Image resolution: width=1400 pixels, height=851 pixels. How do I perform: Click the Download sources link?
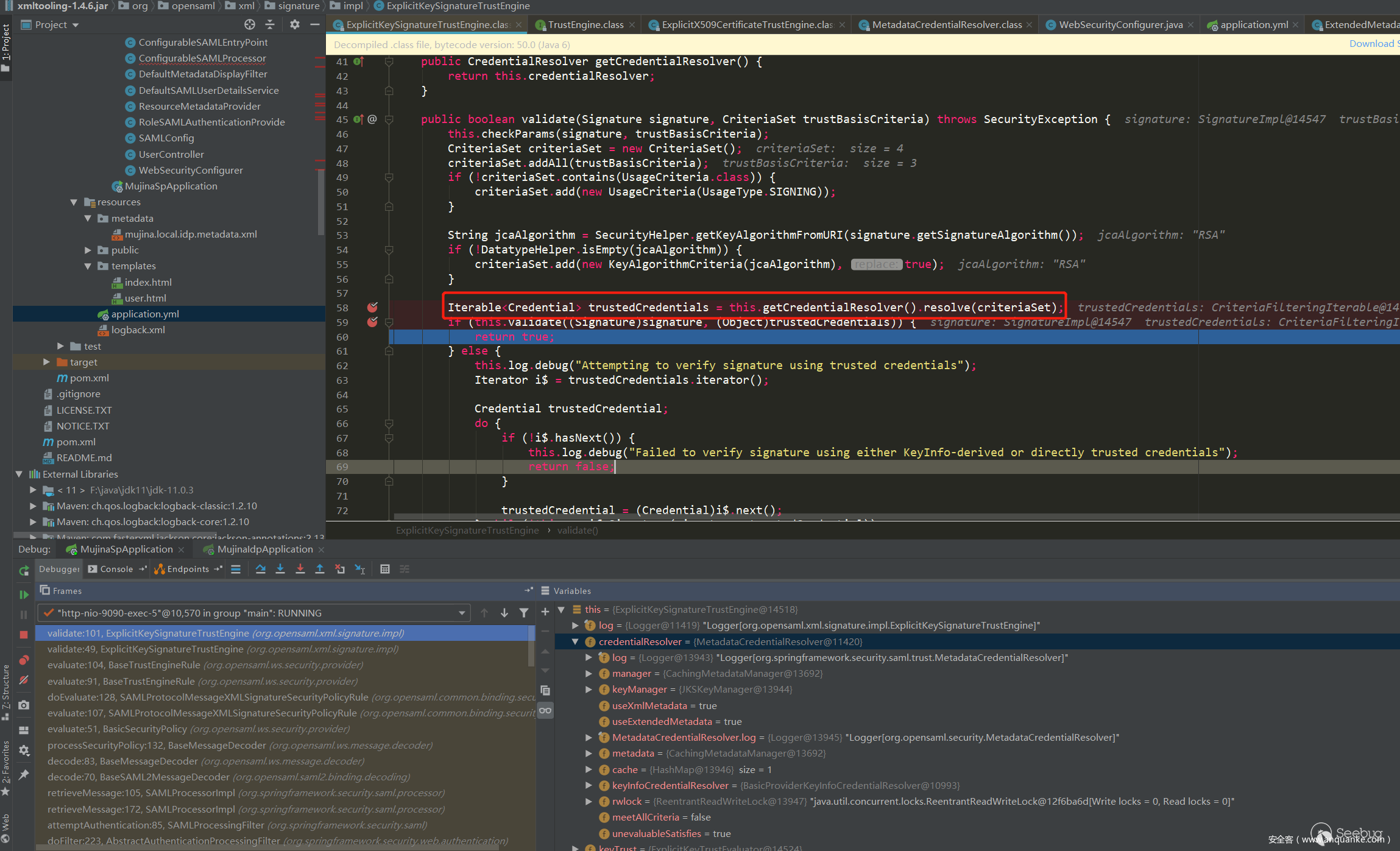click(1373, 44)
